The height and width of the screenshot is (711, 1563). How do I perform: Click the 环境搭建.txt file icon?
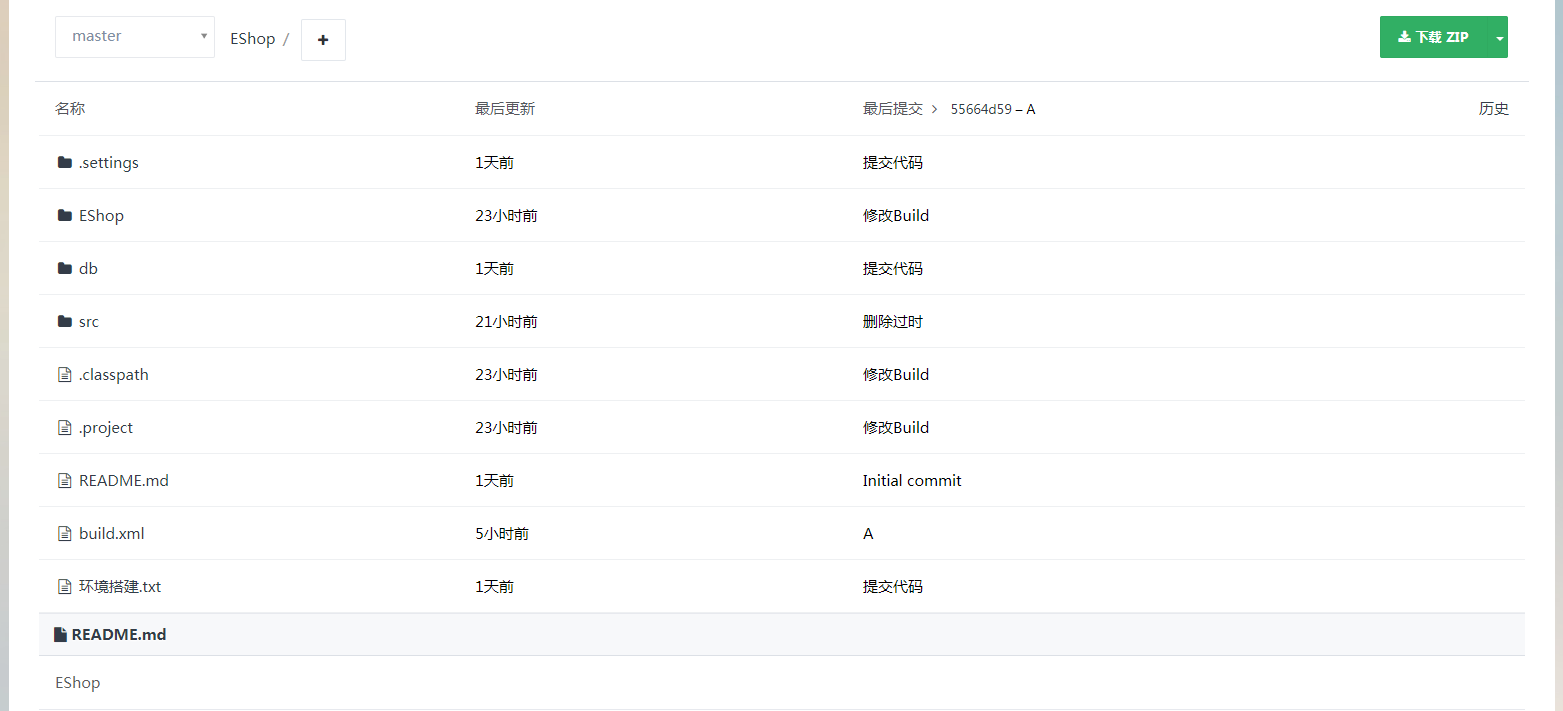tap(65, 586)
